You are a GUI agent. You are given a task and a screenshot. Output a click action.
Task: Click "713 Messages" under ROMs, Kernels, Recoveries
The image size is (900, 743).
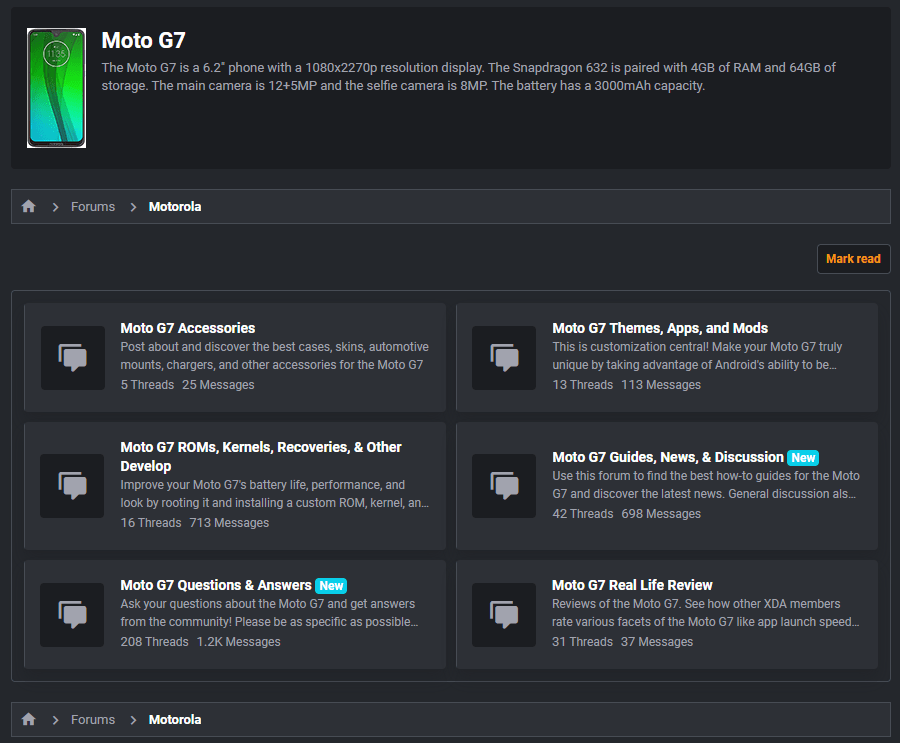point(230,523)
